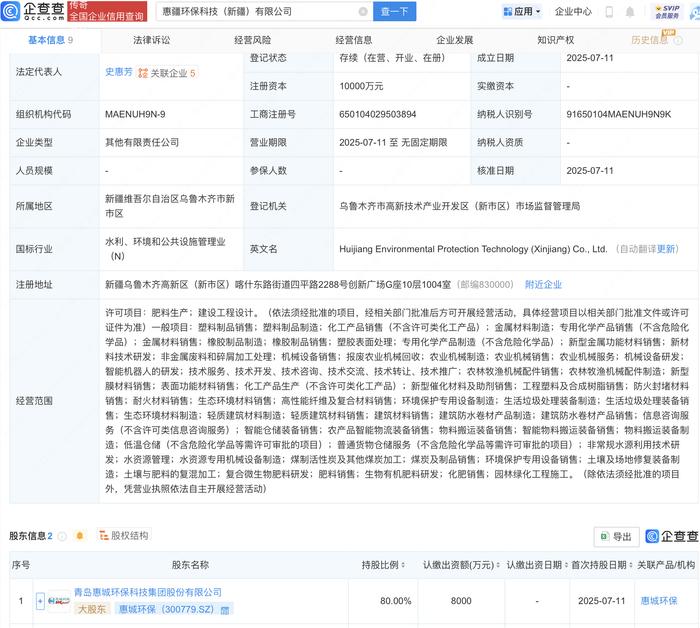The image size is (700, 628).
Task: Click the 查一下 search button
Action: click(x=395, y=12)
